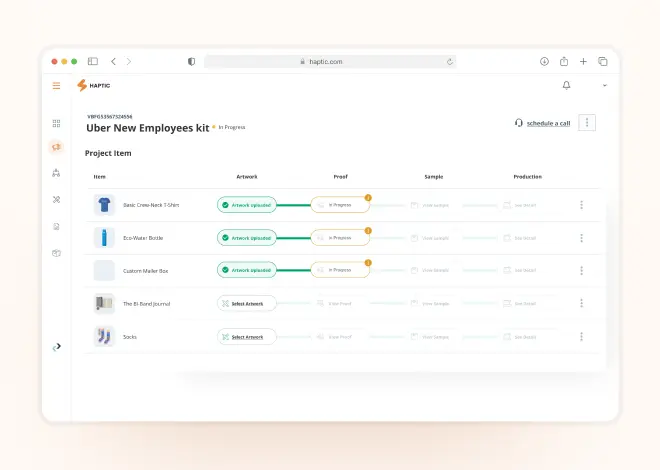
Task: Click View Proof for Socks row
Action: (x=334, y=337)
